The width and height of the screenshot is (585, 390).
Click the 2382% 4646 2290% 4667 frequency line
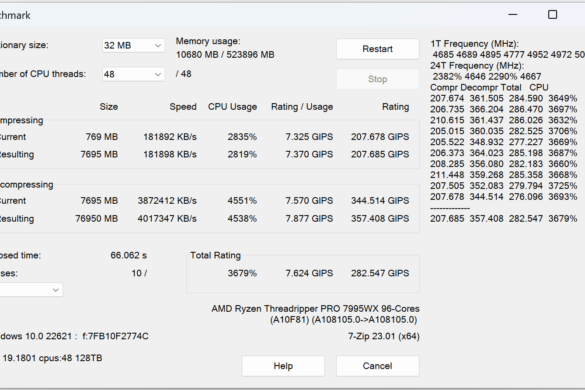click(x=487, y=77)
